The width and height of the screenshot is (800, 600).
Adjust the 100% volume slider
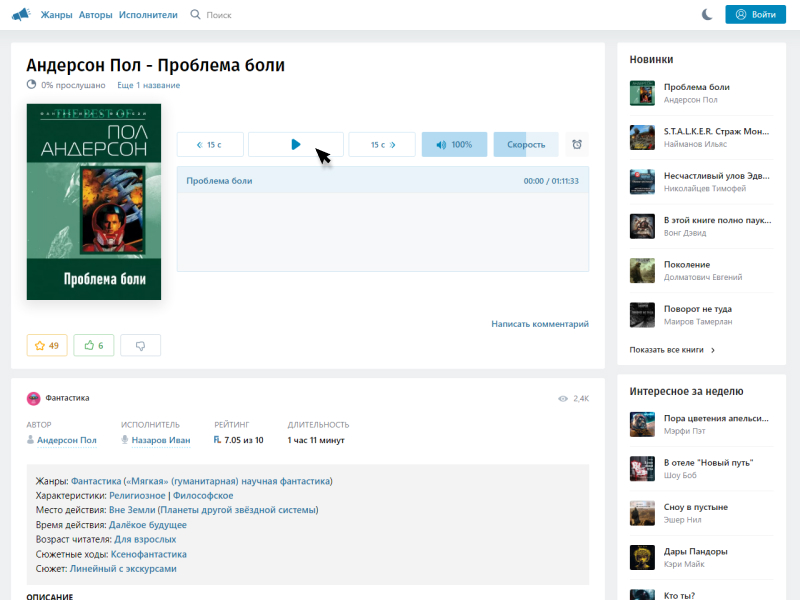pos(454,144)
